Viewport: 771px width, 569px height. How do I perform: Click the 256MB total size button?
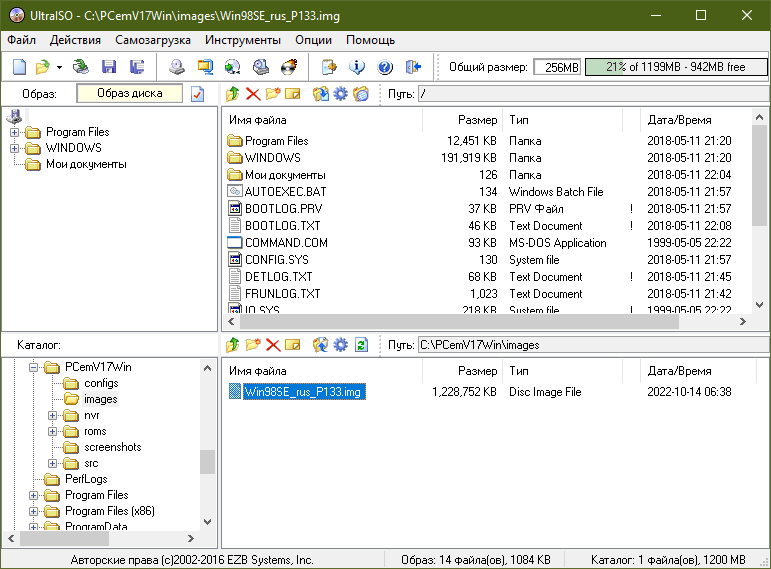(556, 67)
